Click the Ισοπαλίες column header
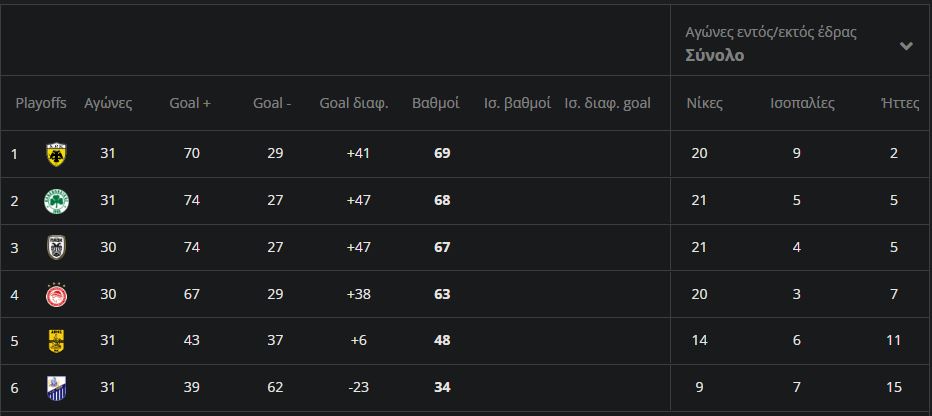The height and width of the screenshot is (416, 932). pos(802,103)
